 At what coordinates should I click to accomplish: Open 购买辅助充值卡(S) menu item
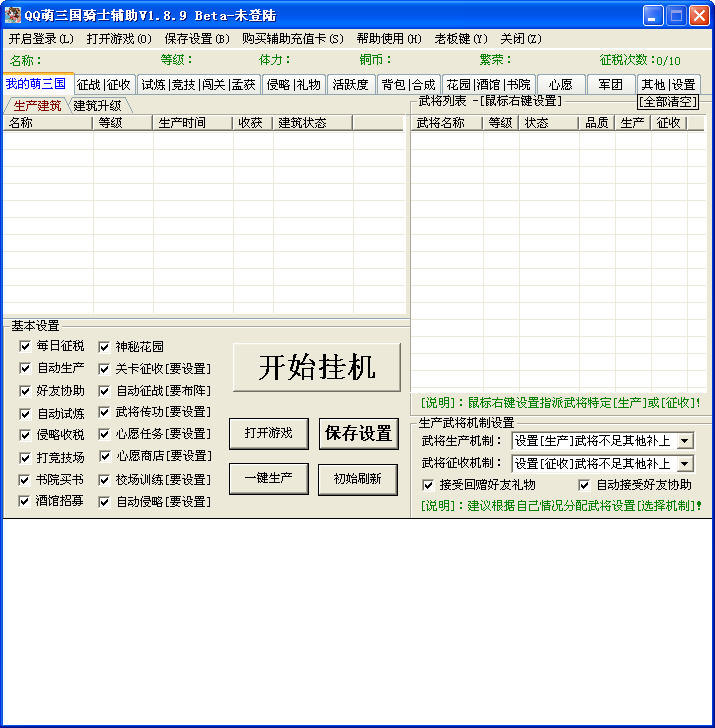pos(293,39)
